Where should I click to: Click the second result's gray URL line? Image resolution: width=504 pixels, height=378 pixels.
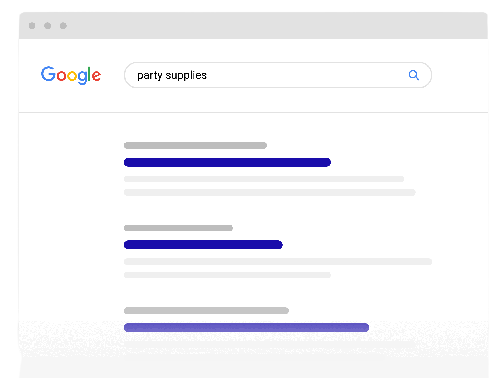pos(178,228)
